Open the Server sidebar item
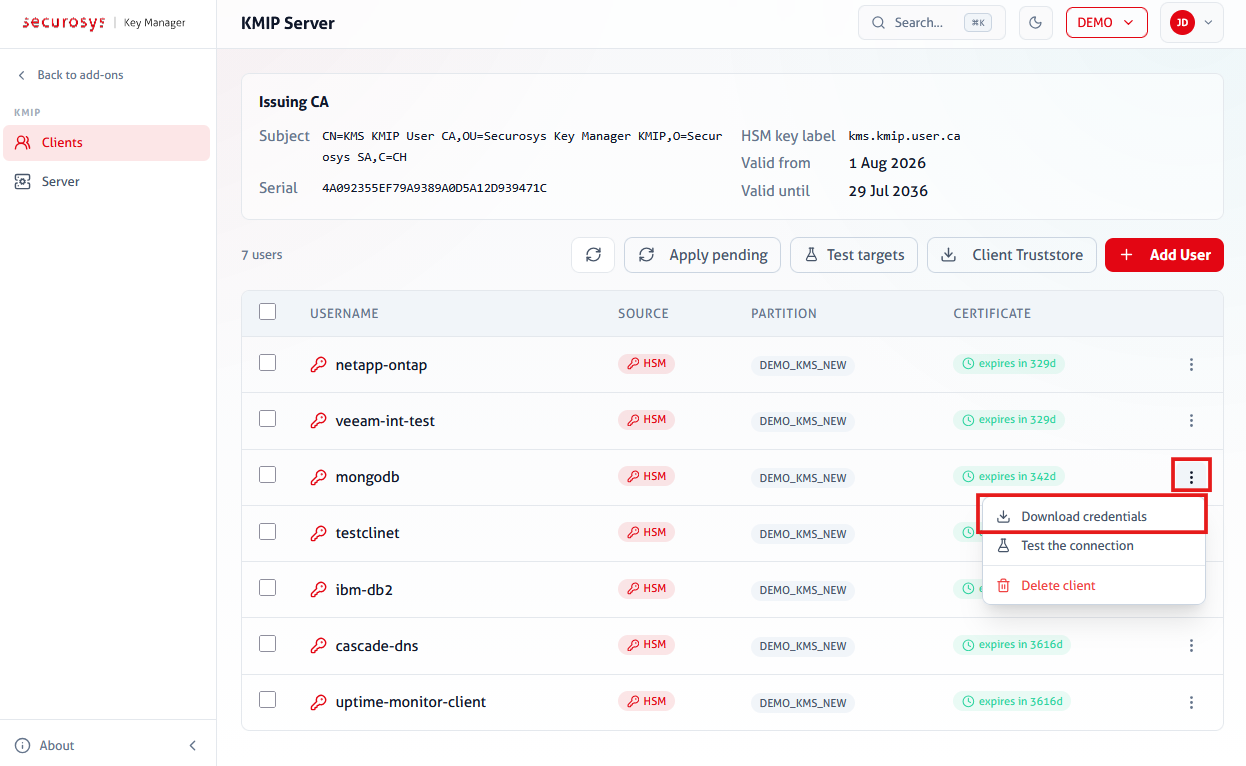The width and height of the screenshot is (1246, 766). pos(107,182)
